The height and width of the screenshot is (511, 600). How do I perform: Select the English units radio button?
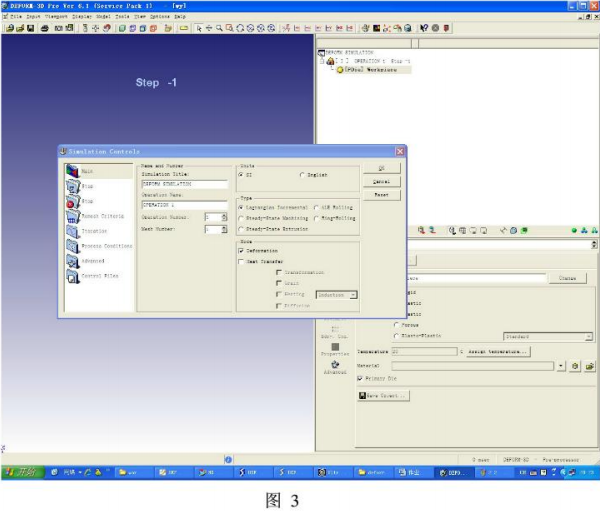tap(302, 175)
